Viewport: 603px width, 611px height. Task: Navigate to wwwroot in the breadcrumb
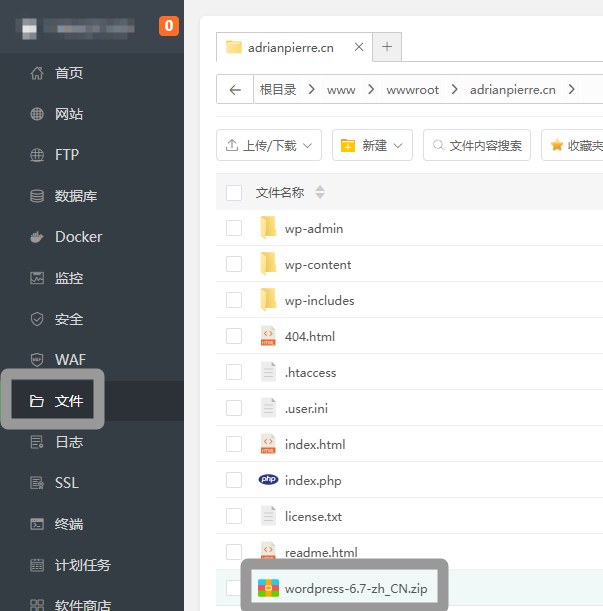pos(414,89)
